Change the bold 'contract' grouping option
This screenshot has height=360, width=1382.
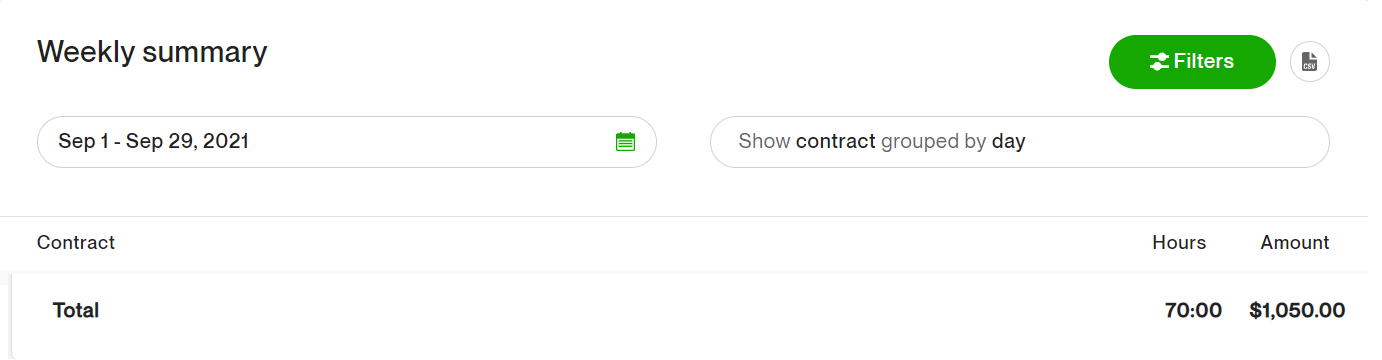(836, 142)
